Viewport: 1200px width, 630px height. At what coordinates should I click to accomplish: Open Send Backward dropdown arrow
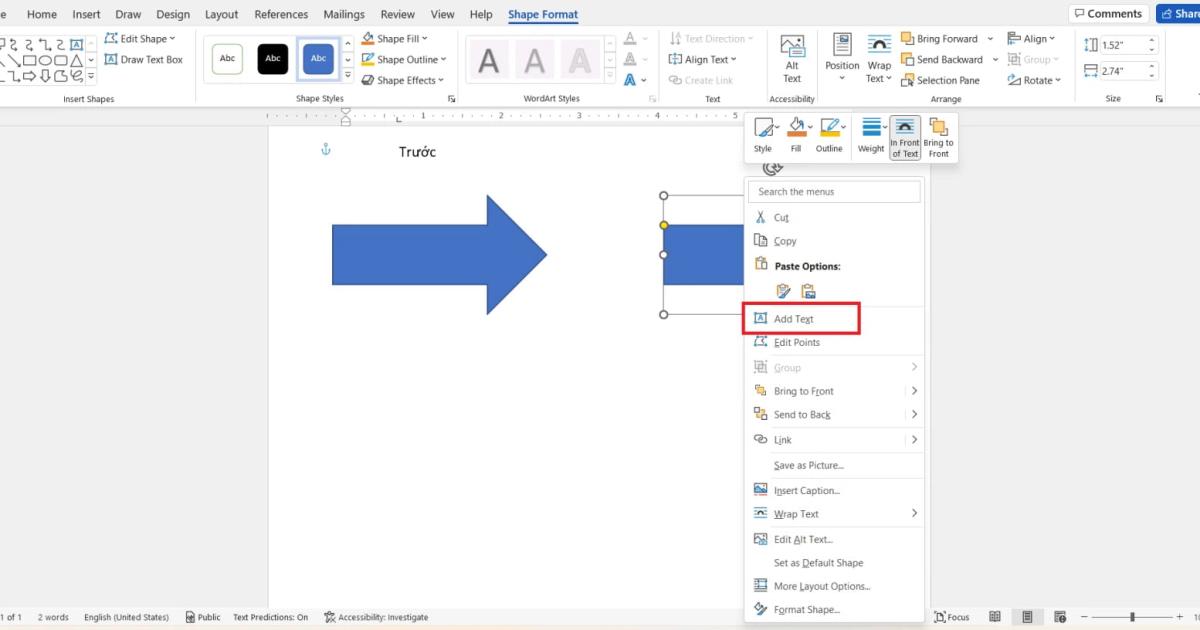pos(996,60)
